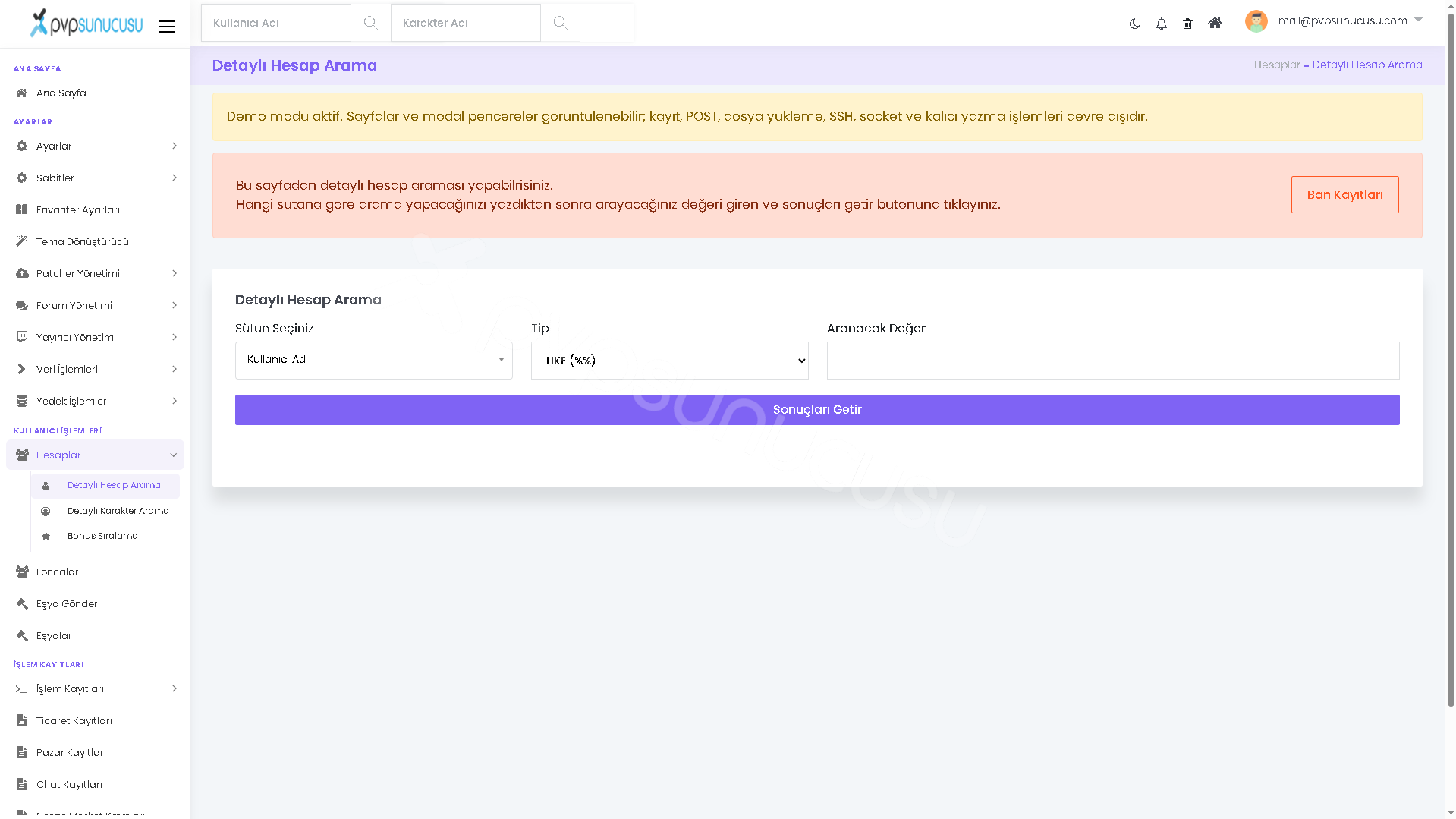Open the Tip LIKE (%%) dropdown
Image resolution: width=1456 pixels, height=819 pixels.
click(669, 361)
